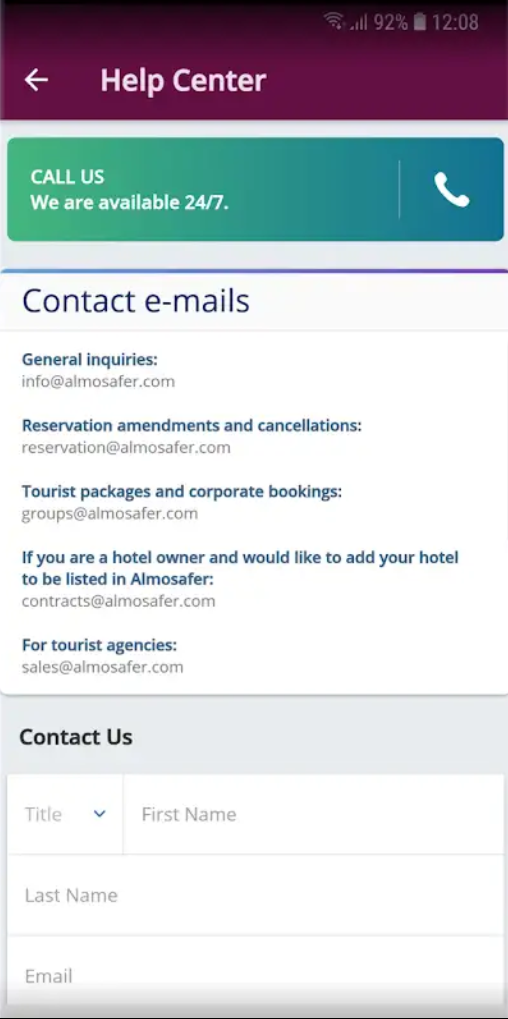Image resolution: width=508 pixels, height=1019 pixels.
Task: Tap the Contact e-mails heading
Action: pyautogui.click(x=136, y=301)
